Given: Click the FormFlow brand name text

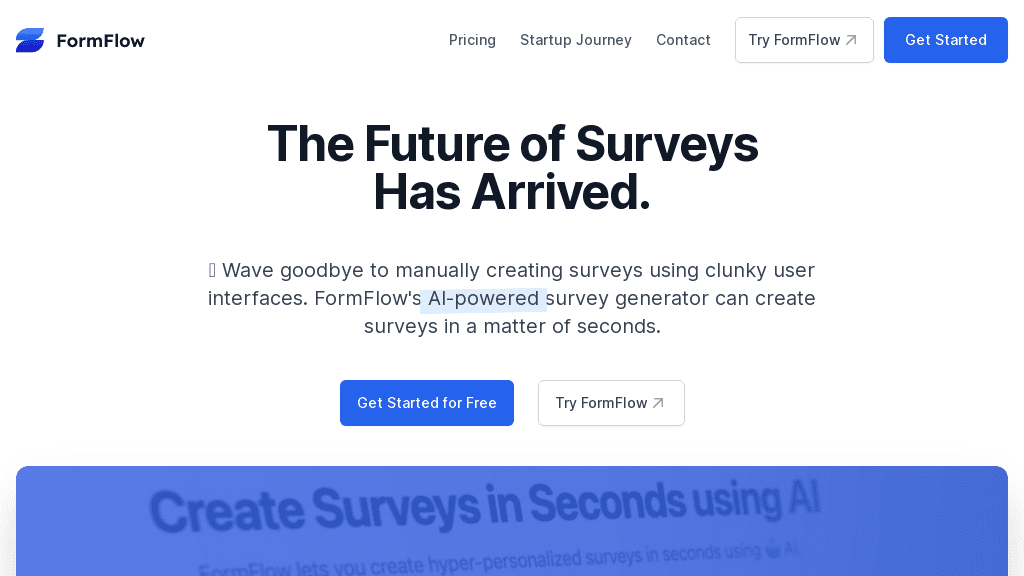Looking at the screenshot, I should (100, 41).
